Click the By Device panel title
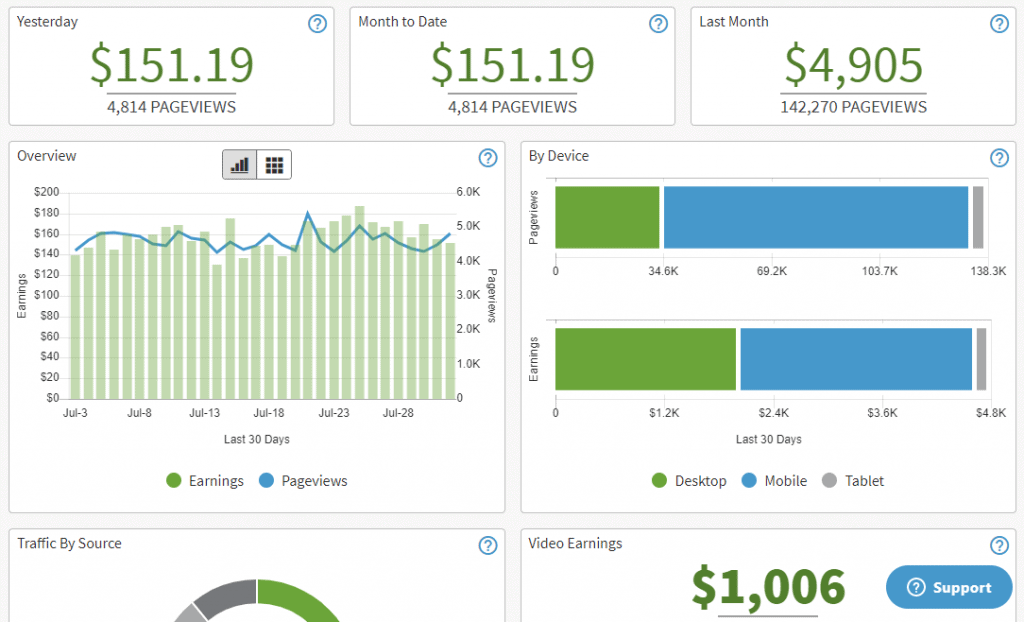The height and width of the screenshot is (622, 1024). (x=558, y=156)
